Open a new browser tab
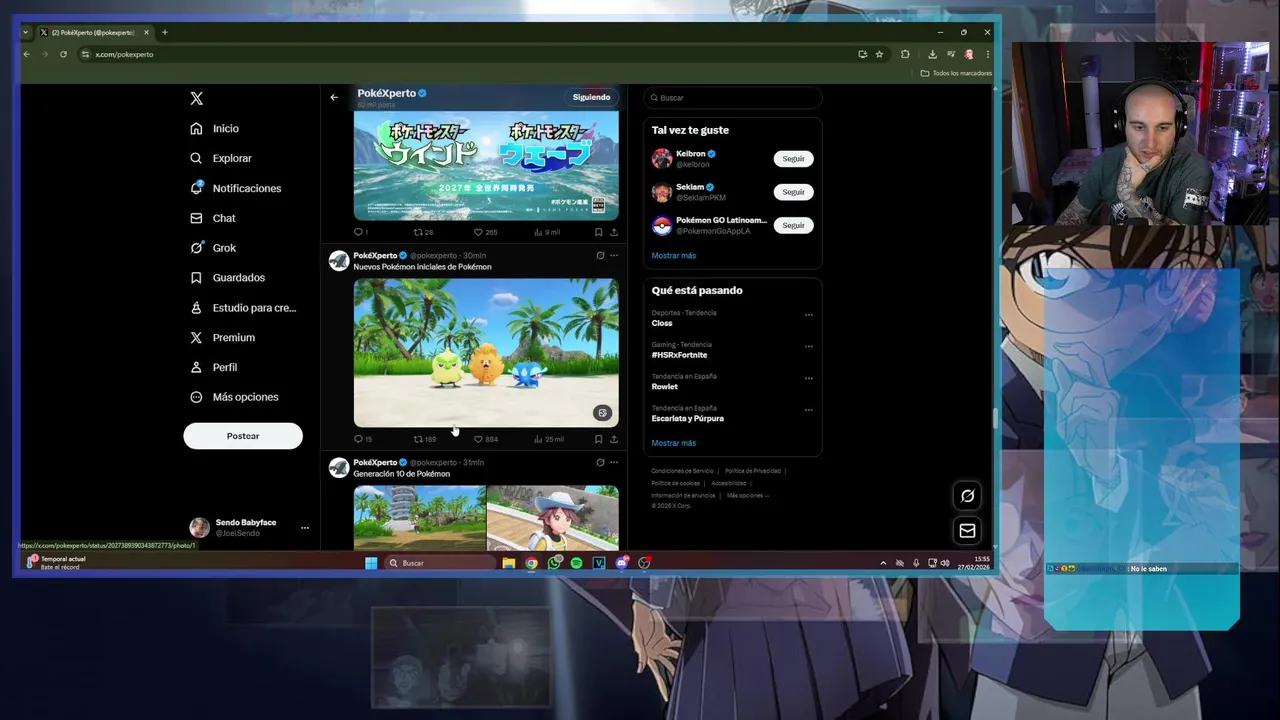This screenshot has width=1280, height=720. click(165, 32)
